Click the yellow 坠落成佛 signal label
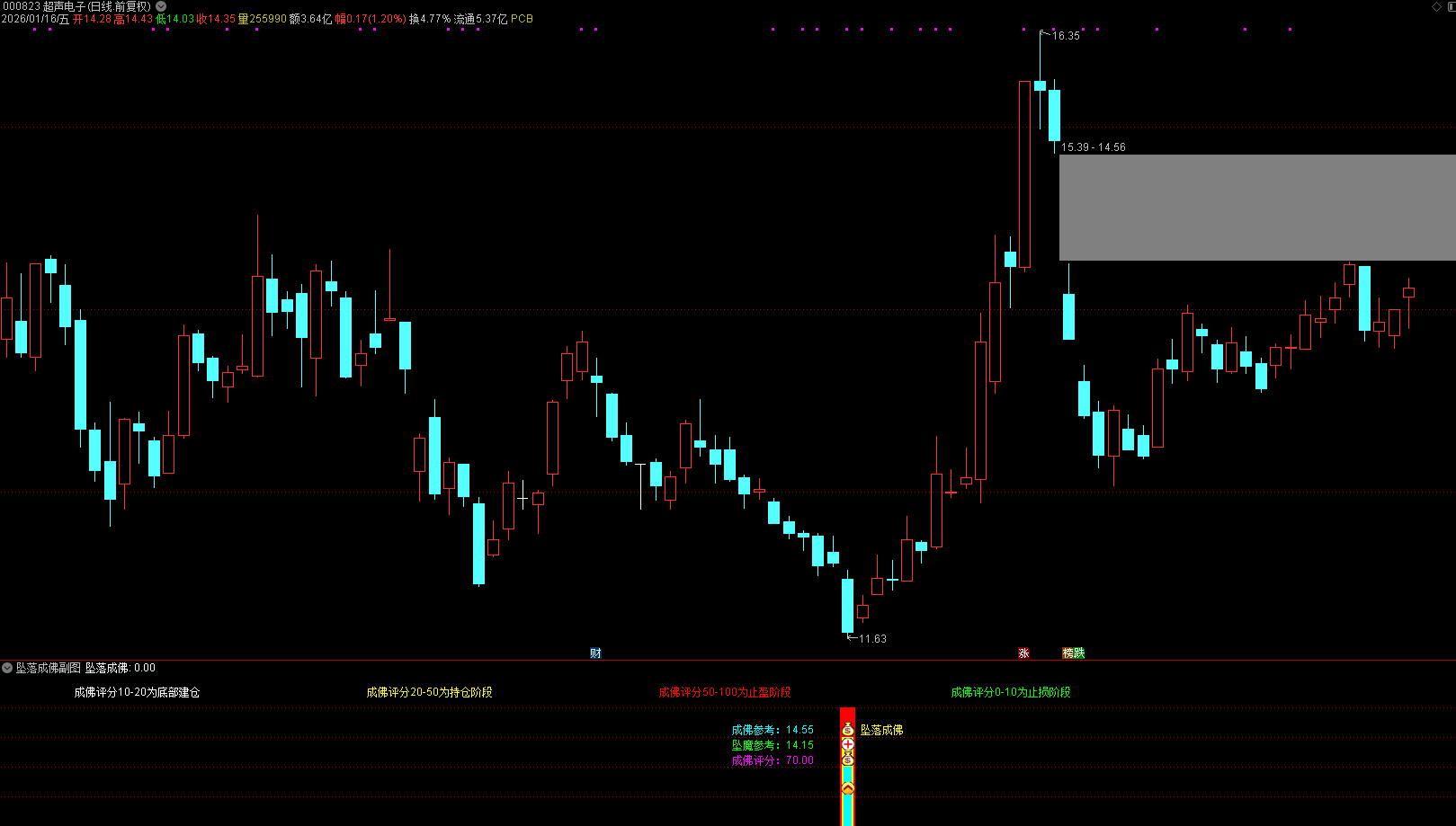Viewport: 1456px width, 826px height. [881, 730]
